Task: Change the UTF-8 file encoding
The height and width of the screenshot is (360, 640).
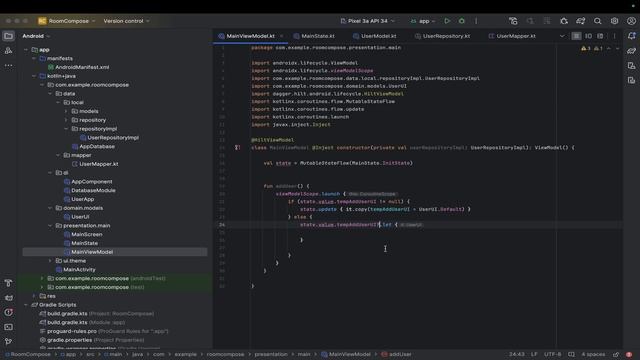Action: (x=553, y=354)
